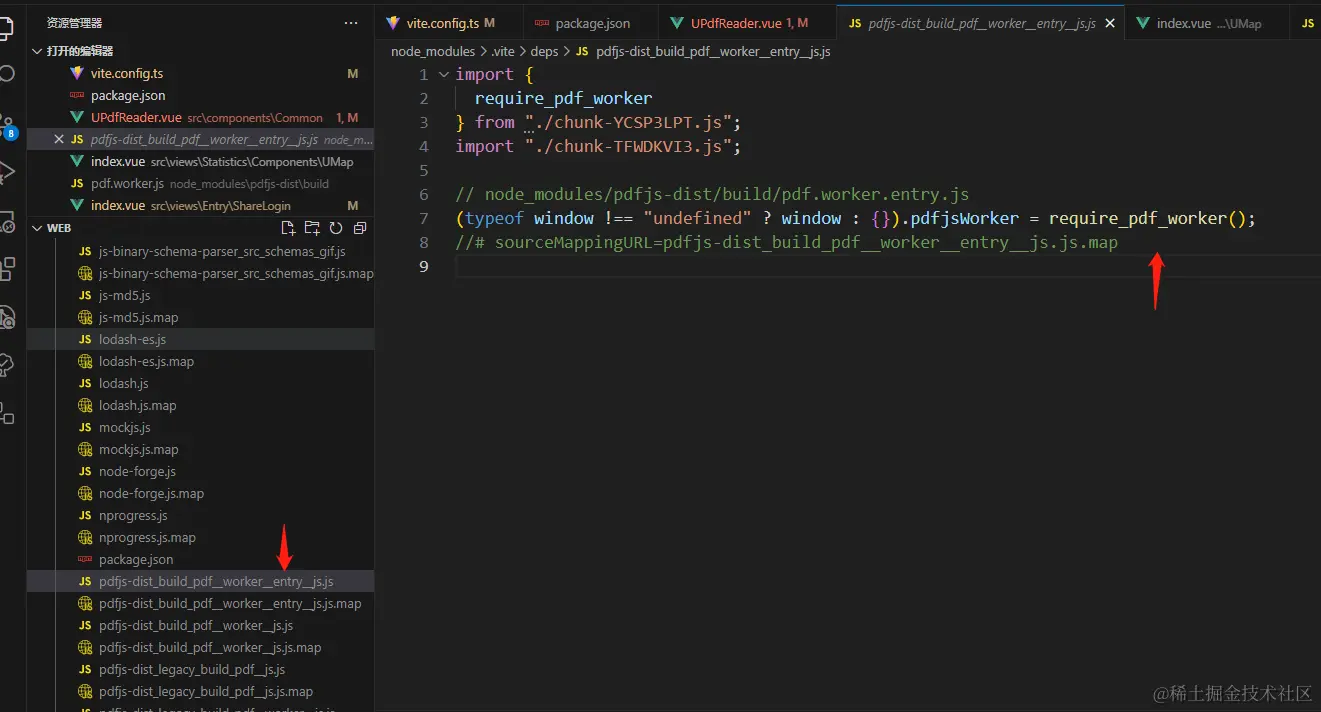Open the Explorer more actions ellipsis menu
This screenshot has width=1321, height=712.
pyautogui.click(x=350, y=22)
